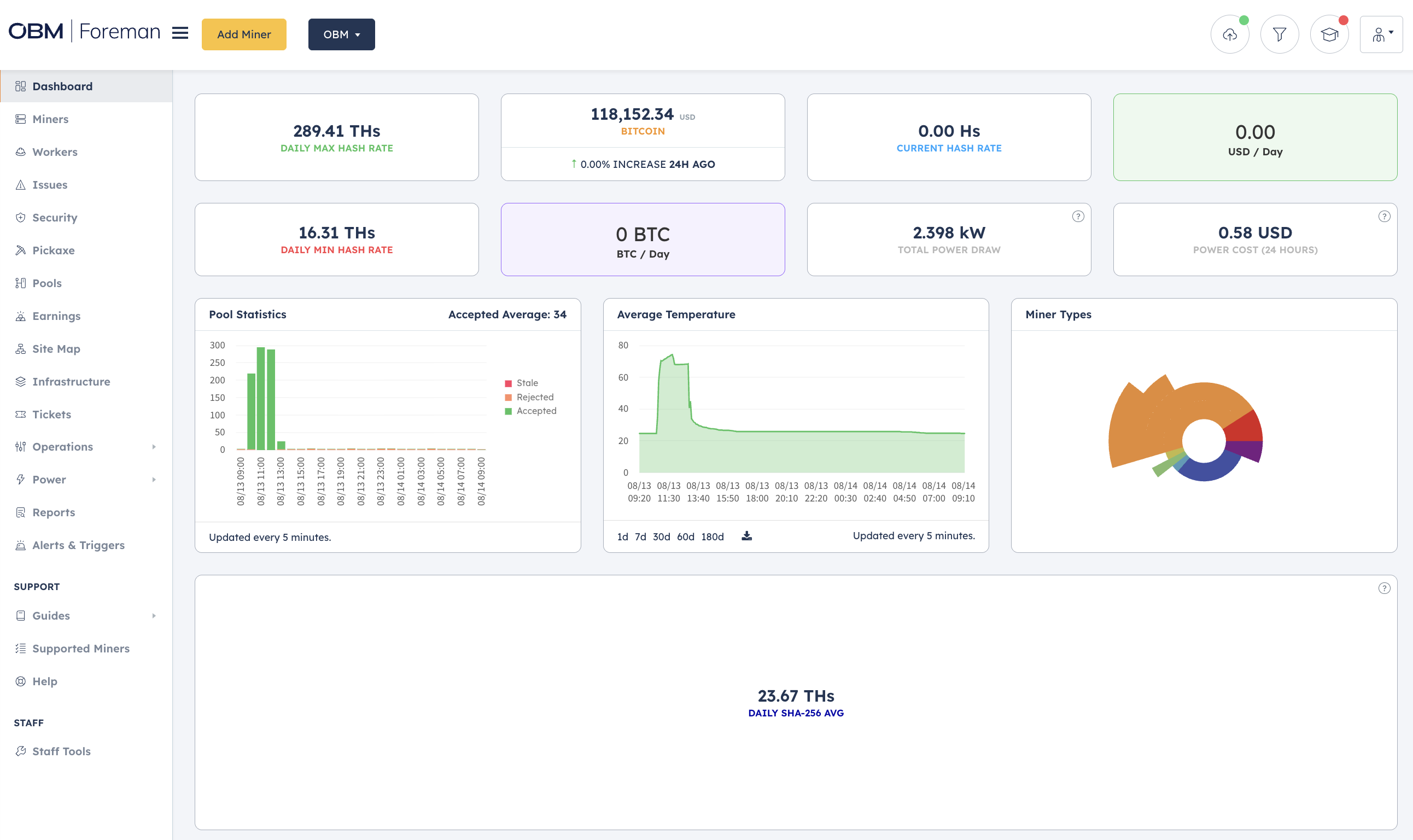This screenshot has width=1413, height=840.
Task: Click the Workers sidebar icon
Action: coord(20,151)
